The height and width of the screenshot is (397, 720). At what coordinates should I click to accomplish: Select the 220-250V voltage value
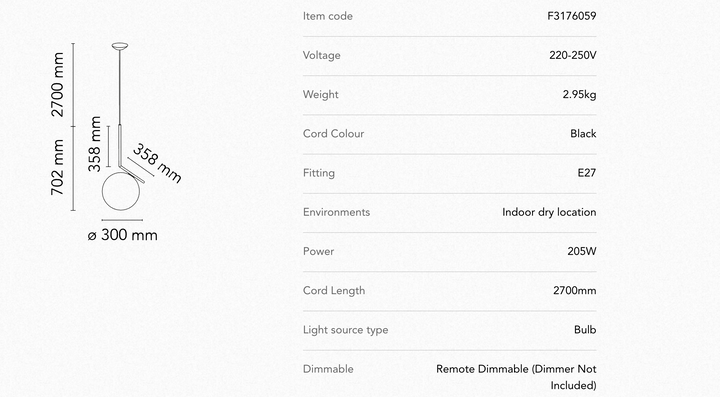(x=573, y=56)
